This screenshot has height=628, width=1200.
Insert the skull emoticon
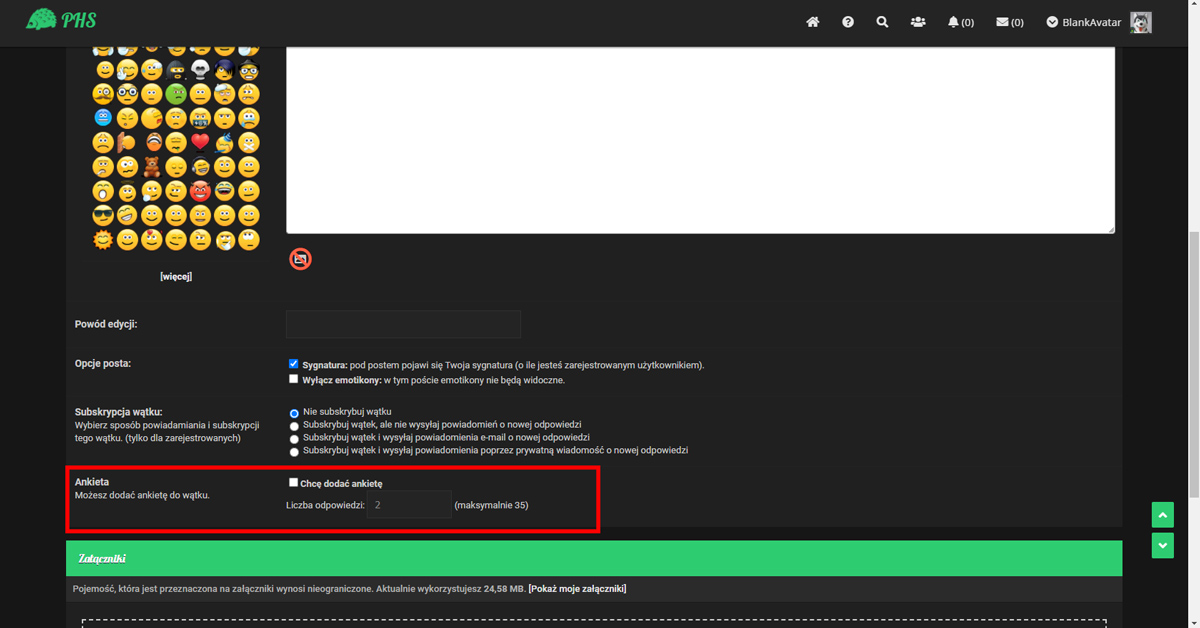(200, 70)
